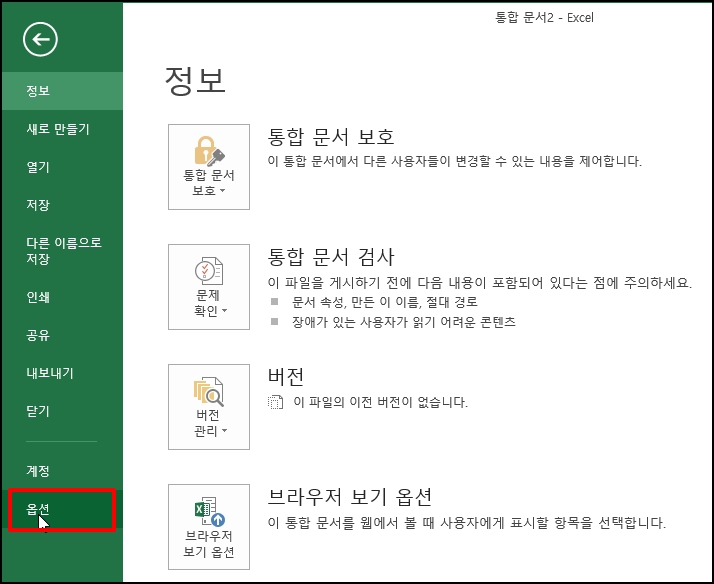Screen dimensions: 714x584
Task: Click the version magnifier documents icon
Action: pyautogui.click(x=209, y=391)
